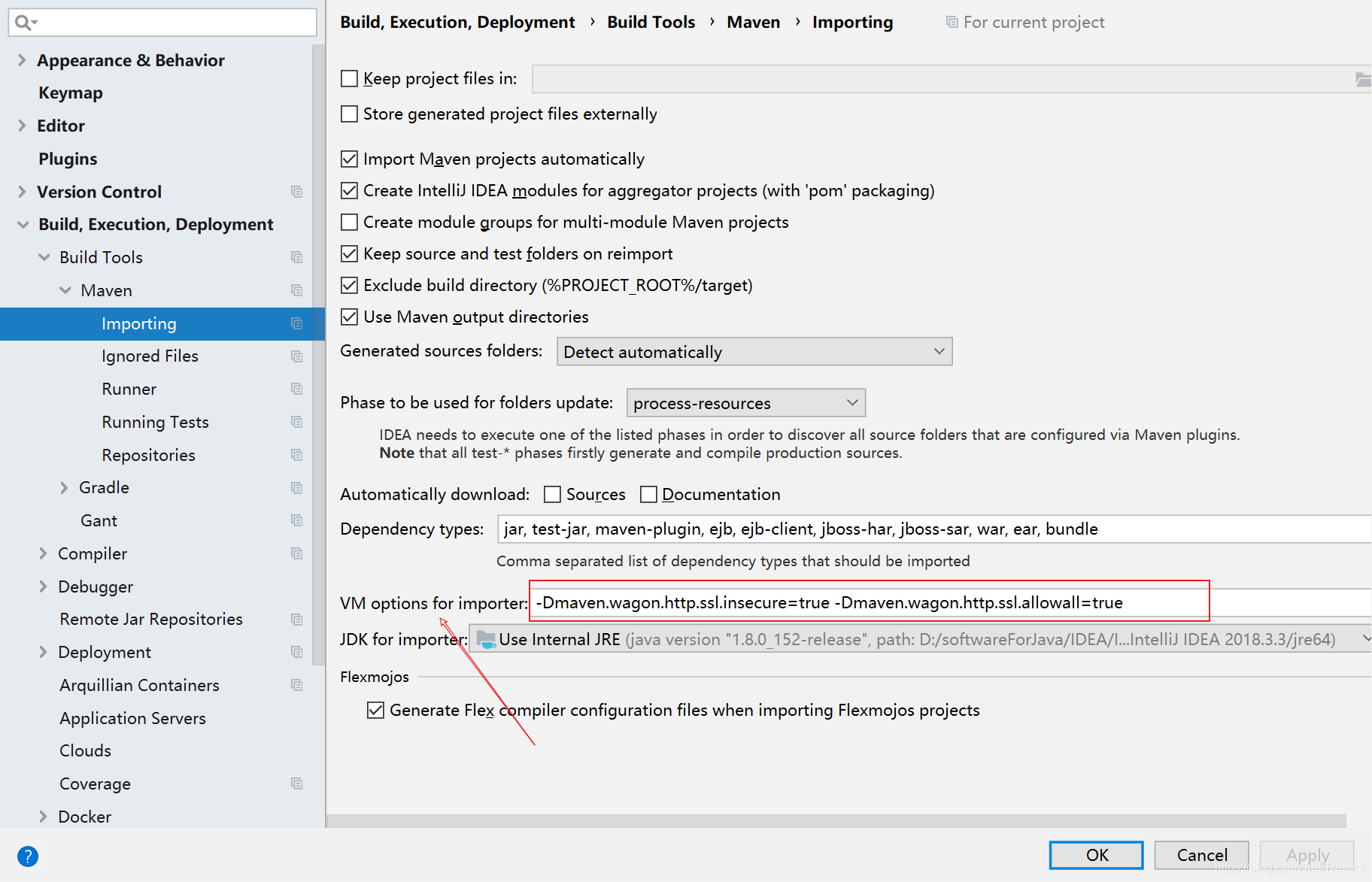The width and height of the screenshot is (1372, 882).
Task: Enable 'Keep project files in' checkbox
Action: [349, 78]
